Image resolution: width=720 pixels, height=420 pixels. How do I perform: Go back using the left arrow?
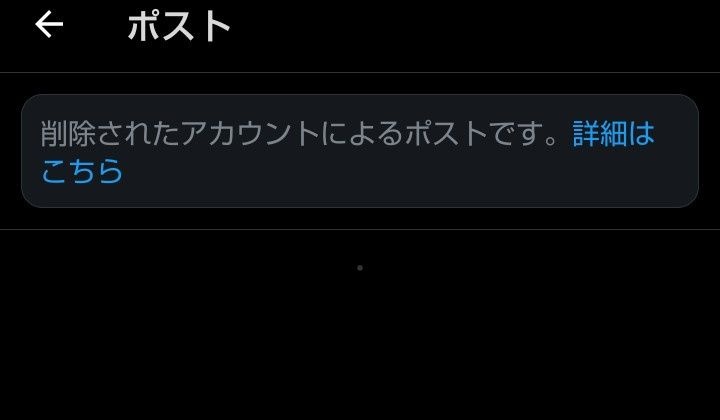tap(49, 25)
